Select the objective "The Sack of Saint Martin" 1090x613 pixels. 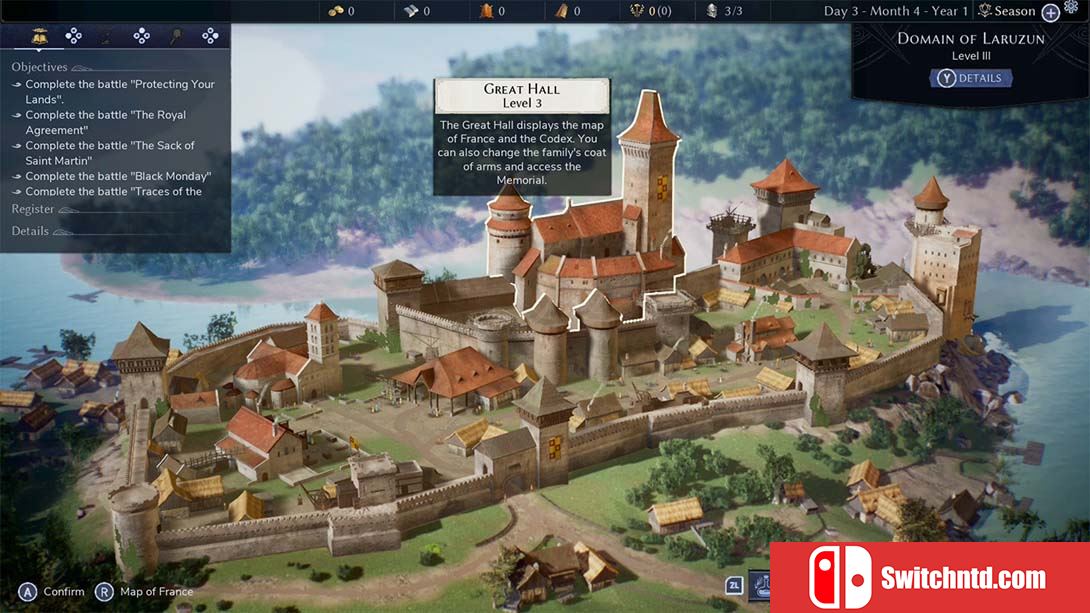(104, 153)
